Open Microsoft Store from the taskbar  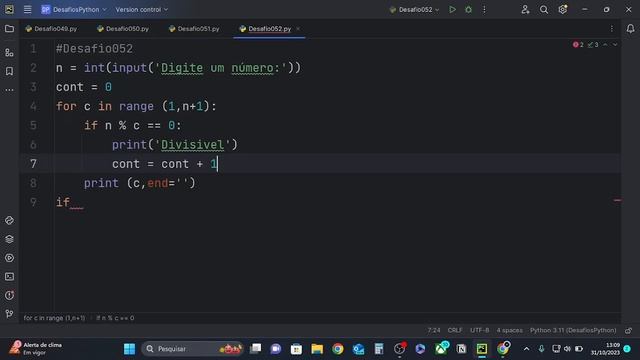tap(296, 349)
